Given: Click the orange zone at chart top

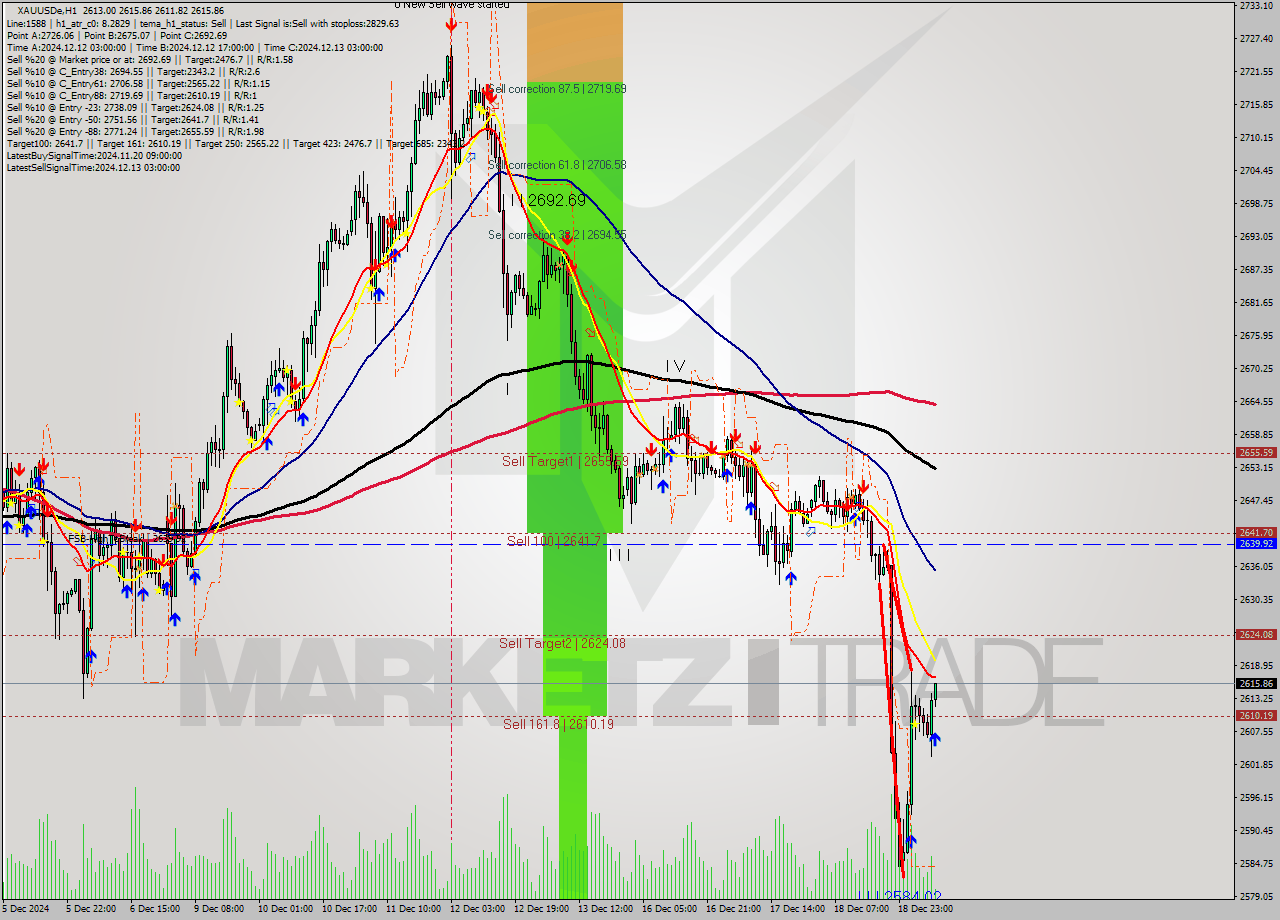Looking at the screenshot, I should (x=575, y=41).
